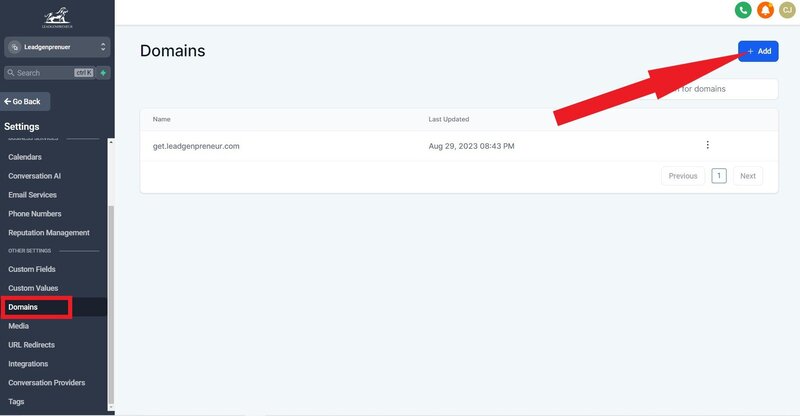The image size is (800, 416).
Task: Click the OTHER SETTINGS section label
Action: tap(30, 251)
